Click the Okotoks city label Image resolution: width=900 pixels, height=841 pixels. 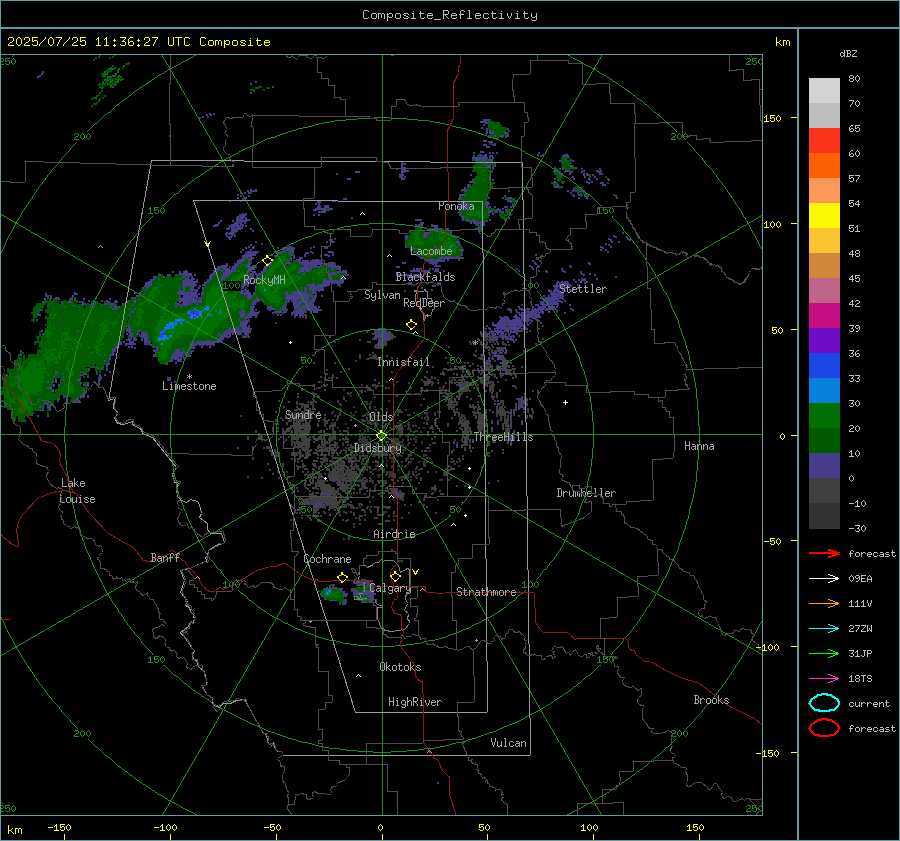(400, 667)
